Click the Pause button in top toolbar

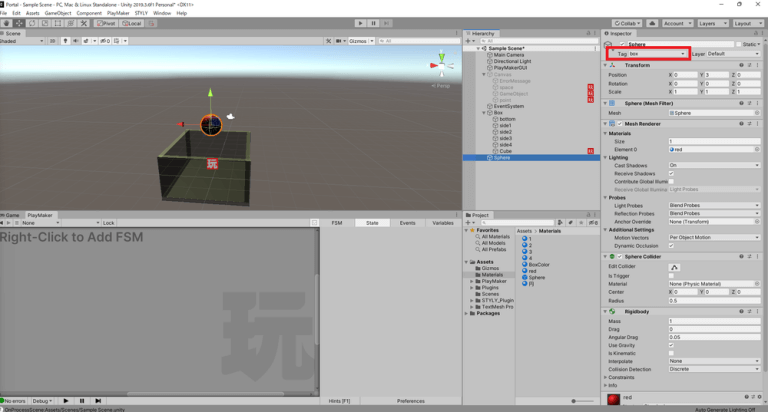click(x=373, y=23)
